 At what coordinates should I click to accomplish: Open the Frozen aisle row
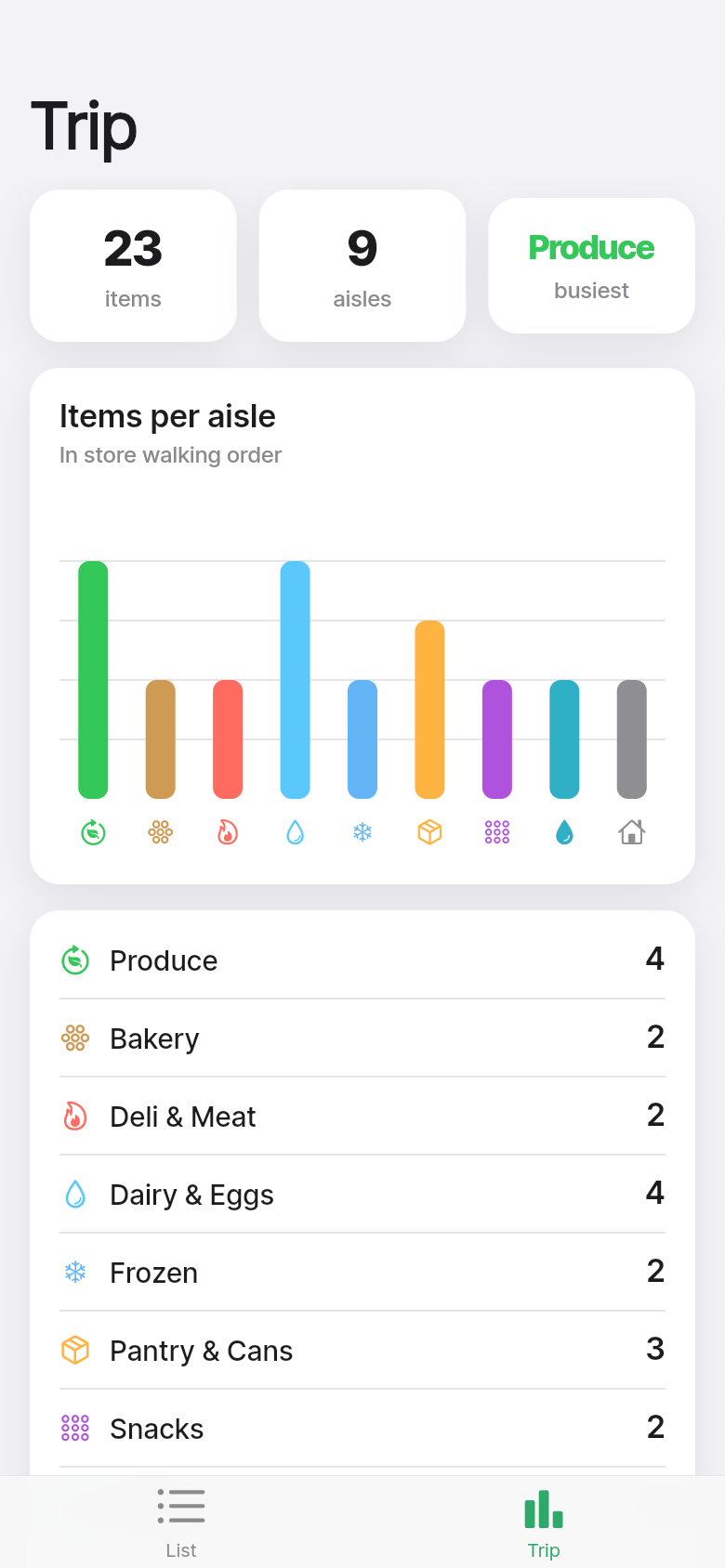tap(362, 1273)
